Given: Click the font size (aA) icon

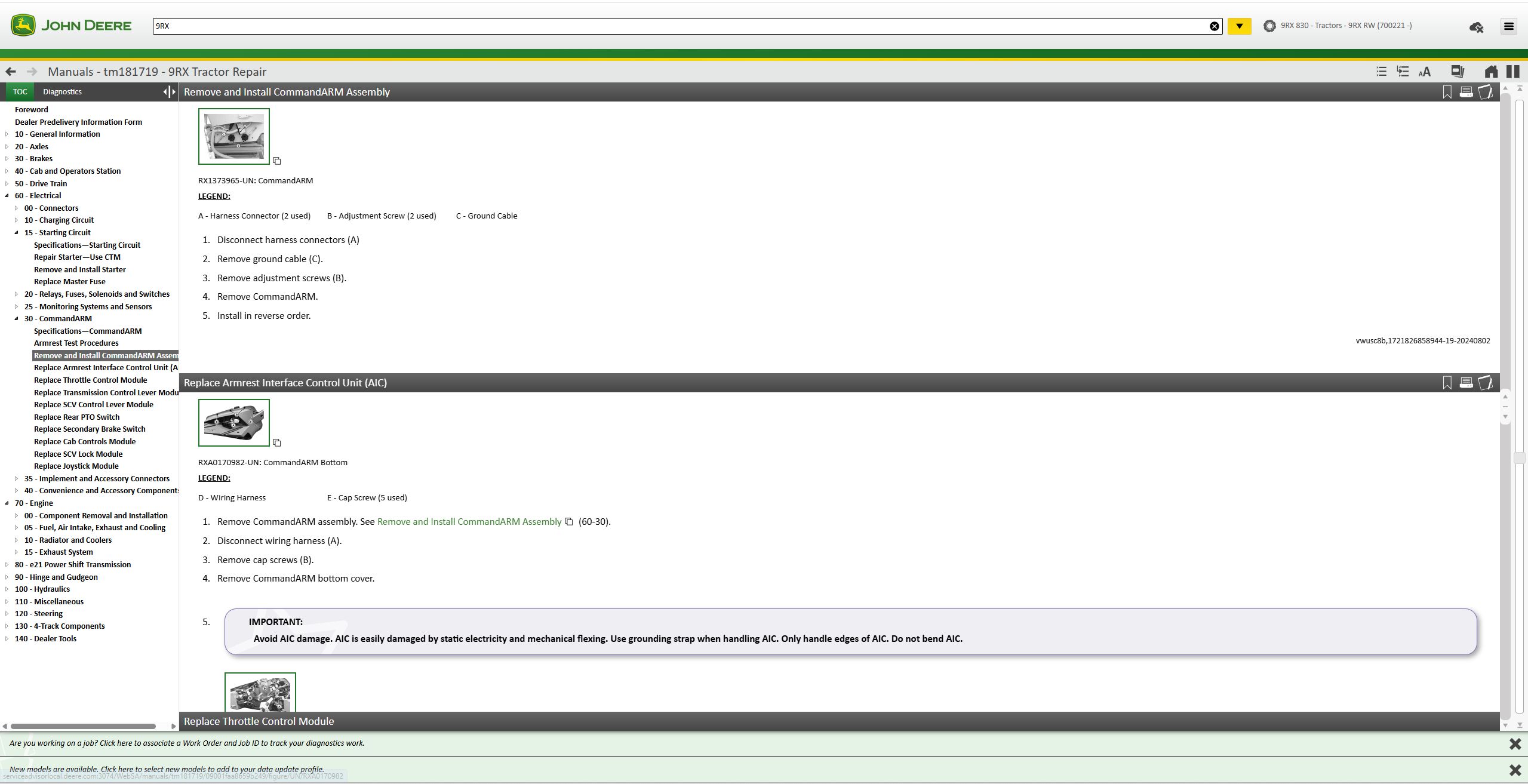Looking at the screenshot, I should (x=1424, y=72).
